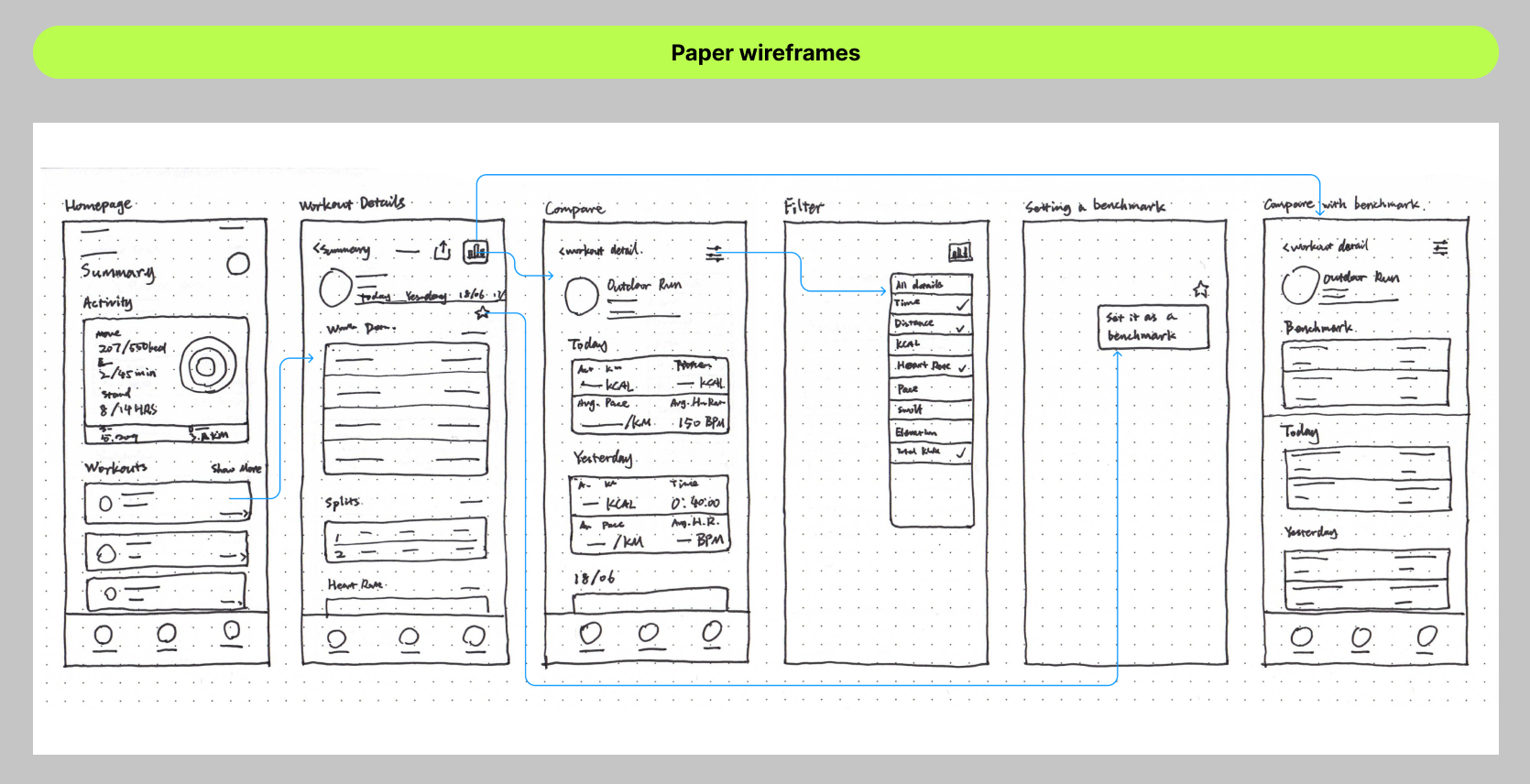Tap the workout avatar circle in Workout Details
Screen dimensions: 1530x784
pyautogui.click(x=335, y=288)
